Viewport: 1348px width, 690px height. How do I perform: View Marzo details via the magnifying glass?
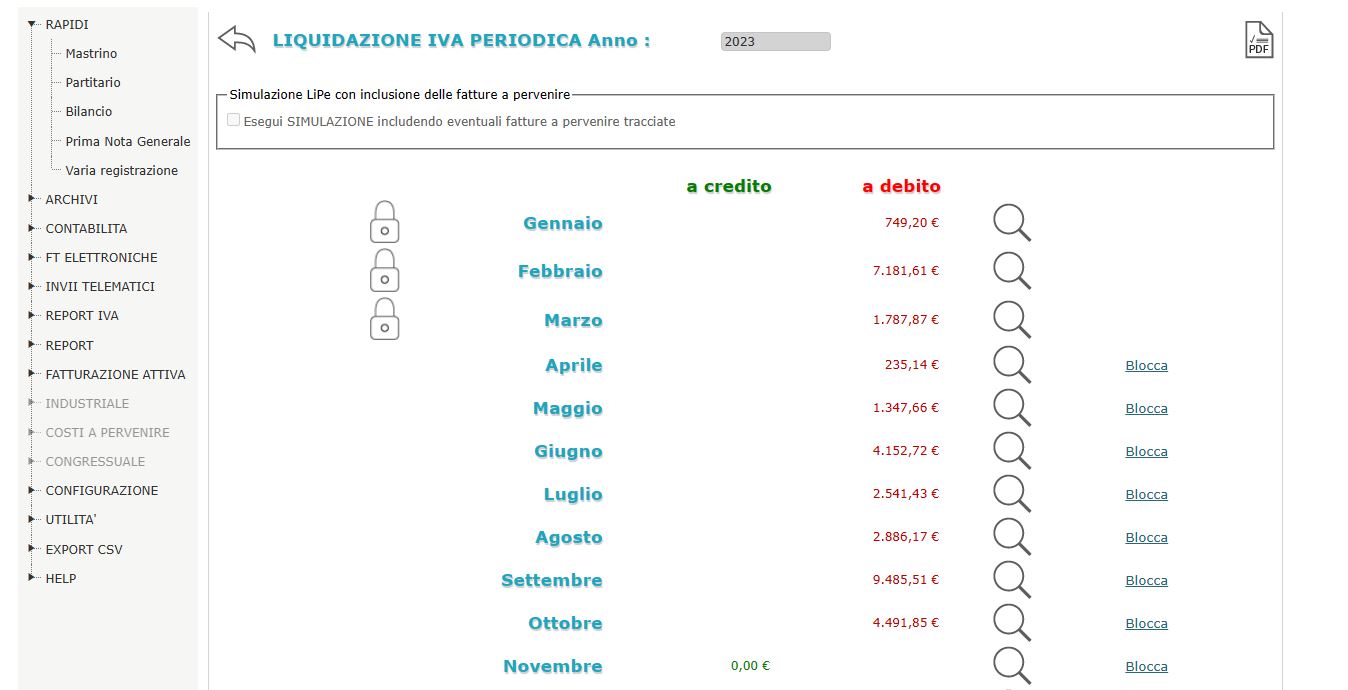pos(1011,320)
